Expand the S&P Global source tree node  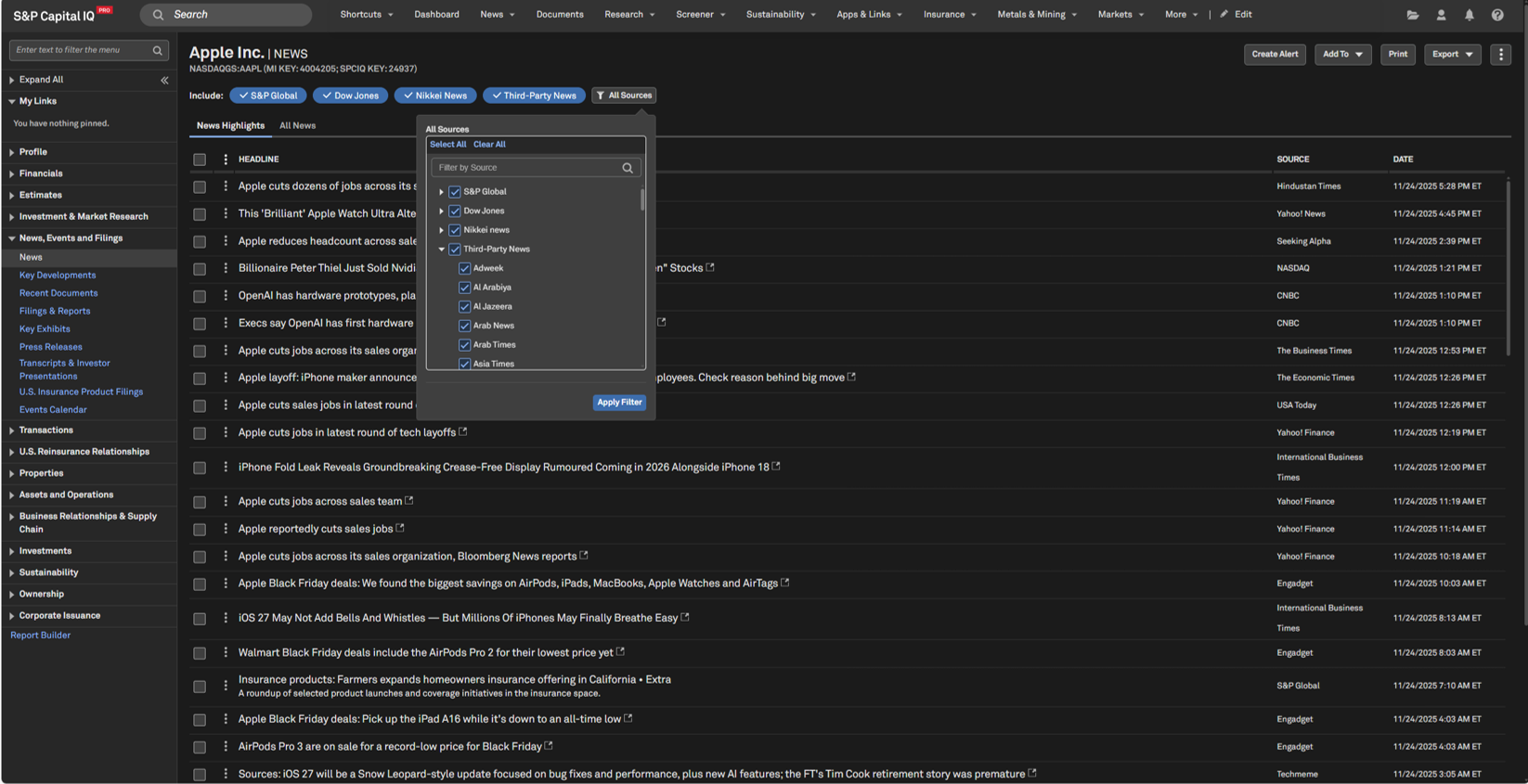[441, 192]
